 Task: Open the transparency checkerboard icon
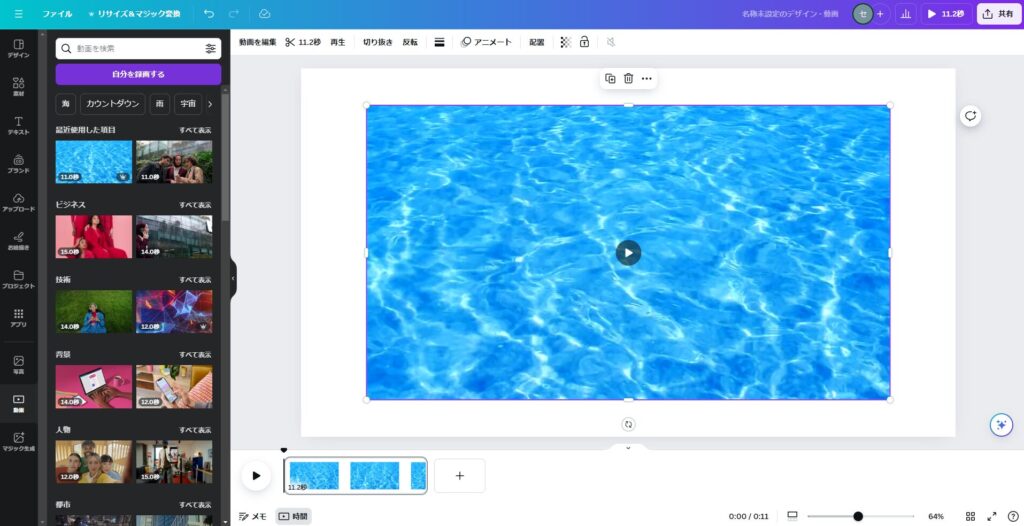(565, 42)
